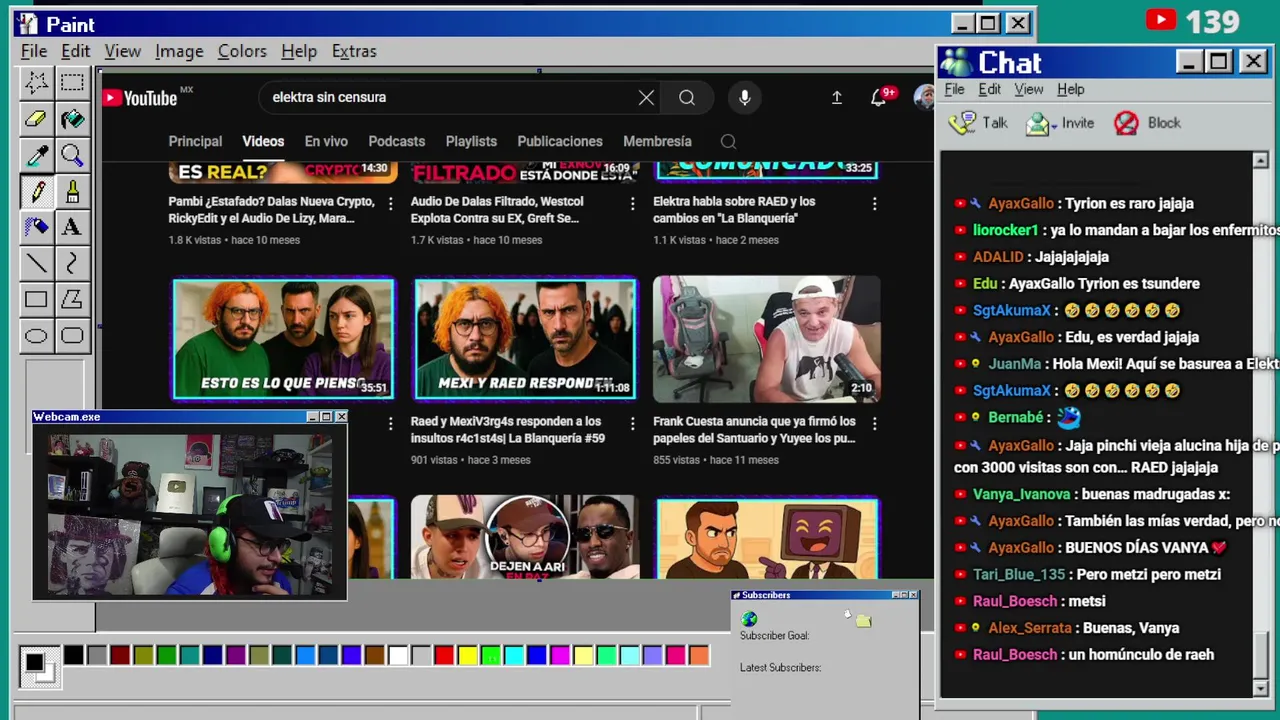1280x720 pixels.
Task: Open options for Elektra habla sobre RAED video
Action: 874,203
